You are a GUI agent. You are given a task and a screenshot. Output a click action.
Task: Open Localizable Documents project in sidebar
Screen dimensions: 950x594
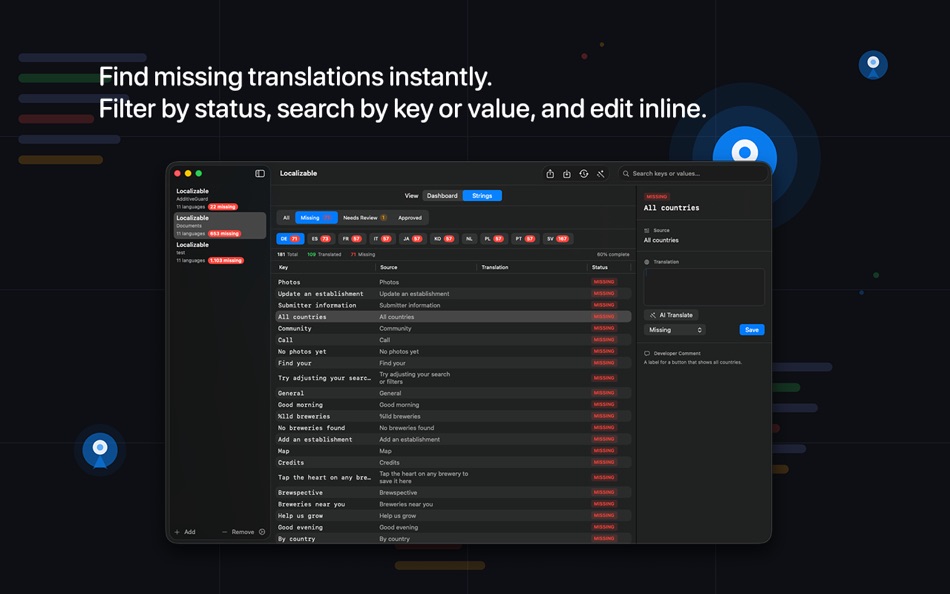[219, 225]
